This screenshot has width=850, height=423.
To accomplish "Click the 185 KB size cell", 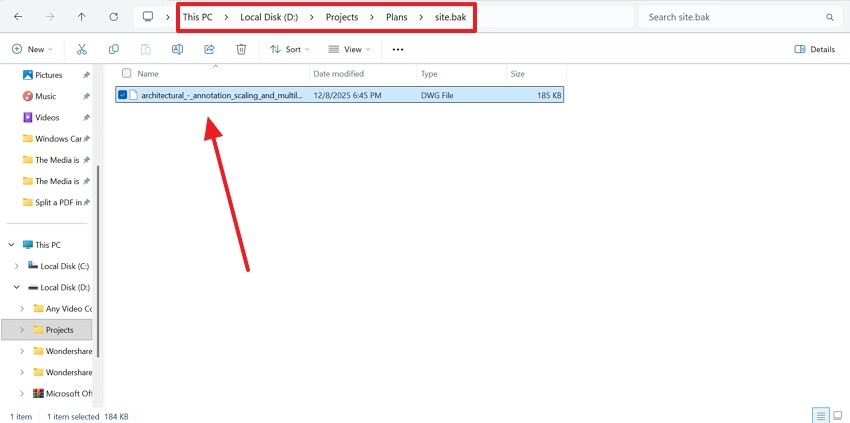I will [550, 95].
